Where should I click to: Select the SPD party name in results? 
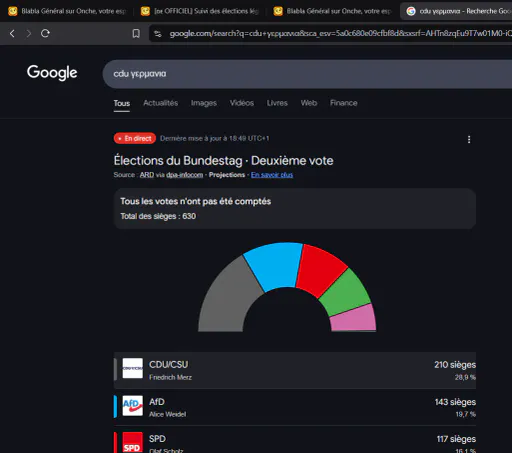pyautogui.click(x=157, y=439)
